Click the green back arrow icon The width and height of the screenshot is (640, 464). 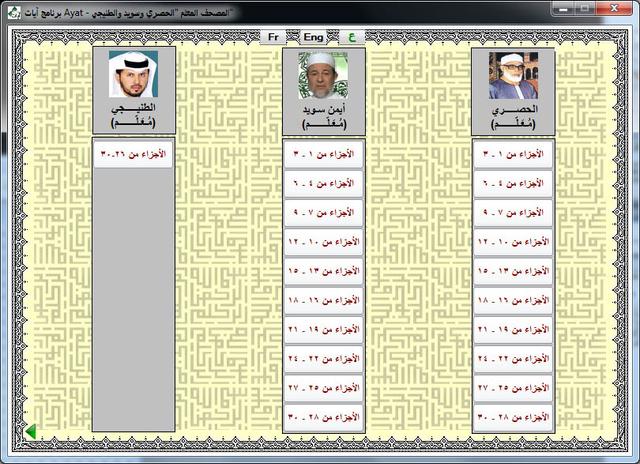coord(31,431)
